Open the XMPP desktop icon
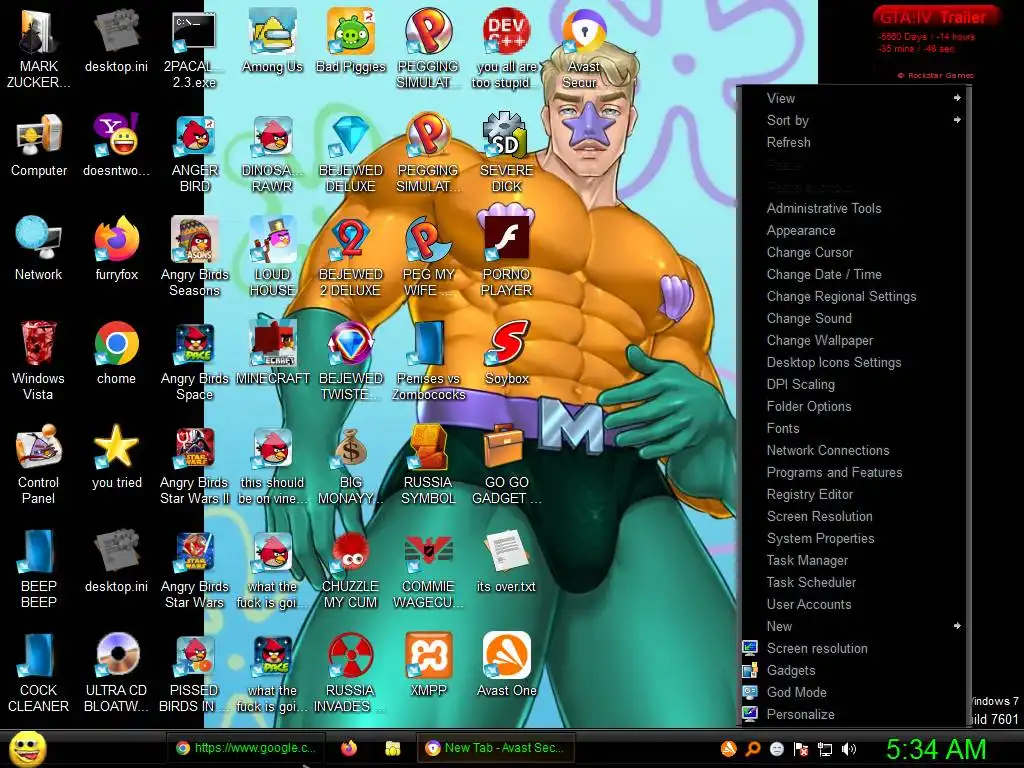The height and width of the screenshot is (768, 1024). point(428,665)
